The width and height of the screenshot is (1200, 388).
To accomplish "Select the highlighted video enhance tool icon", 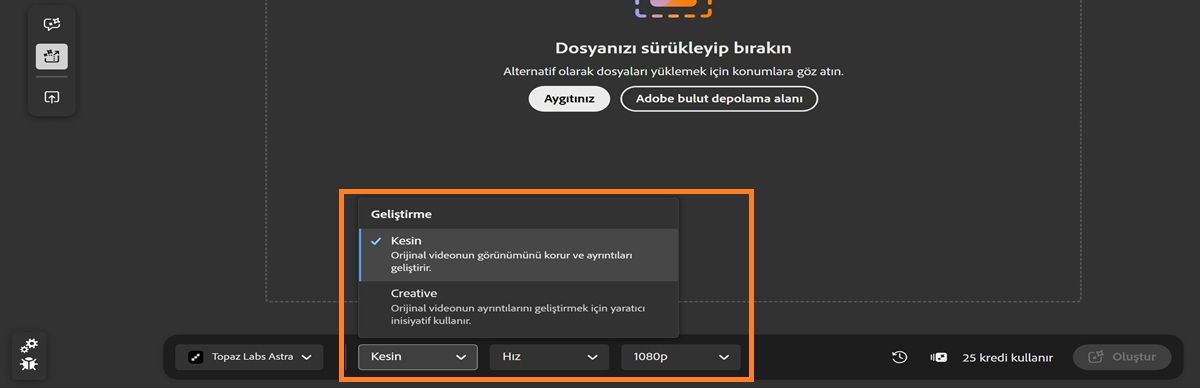I will click(52, 56).
